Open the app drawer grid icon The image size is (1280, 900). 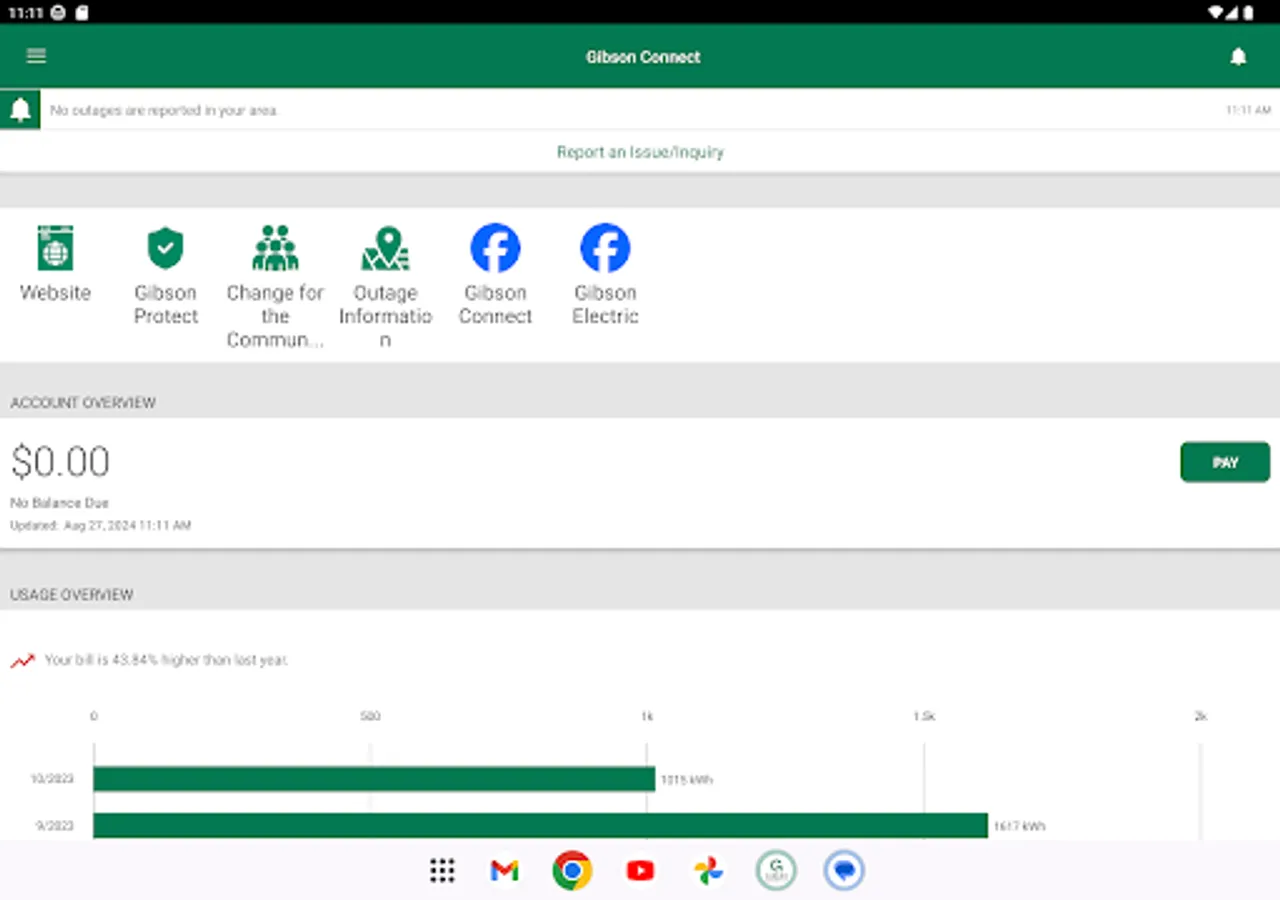(x=442, y=871)
